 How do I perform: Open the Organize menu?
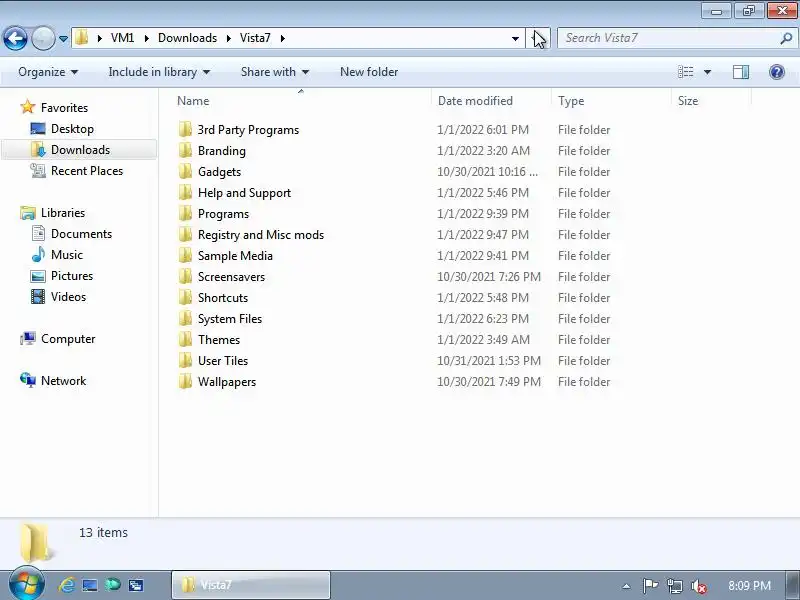pyautogui.click(x=48, y=72)
